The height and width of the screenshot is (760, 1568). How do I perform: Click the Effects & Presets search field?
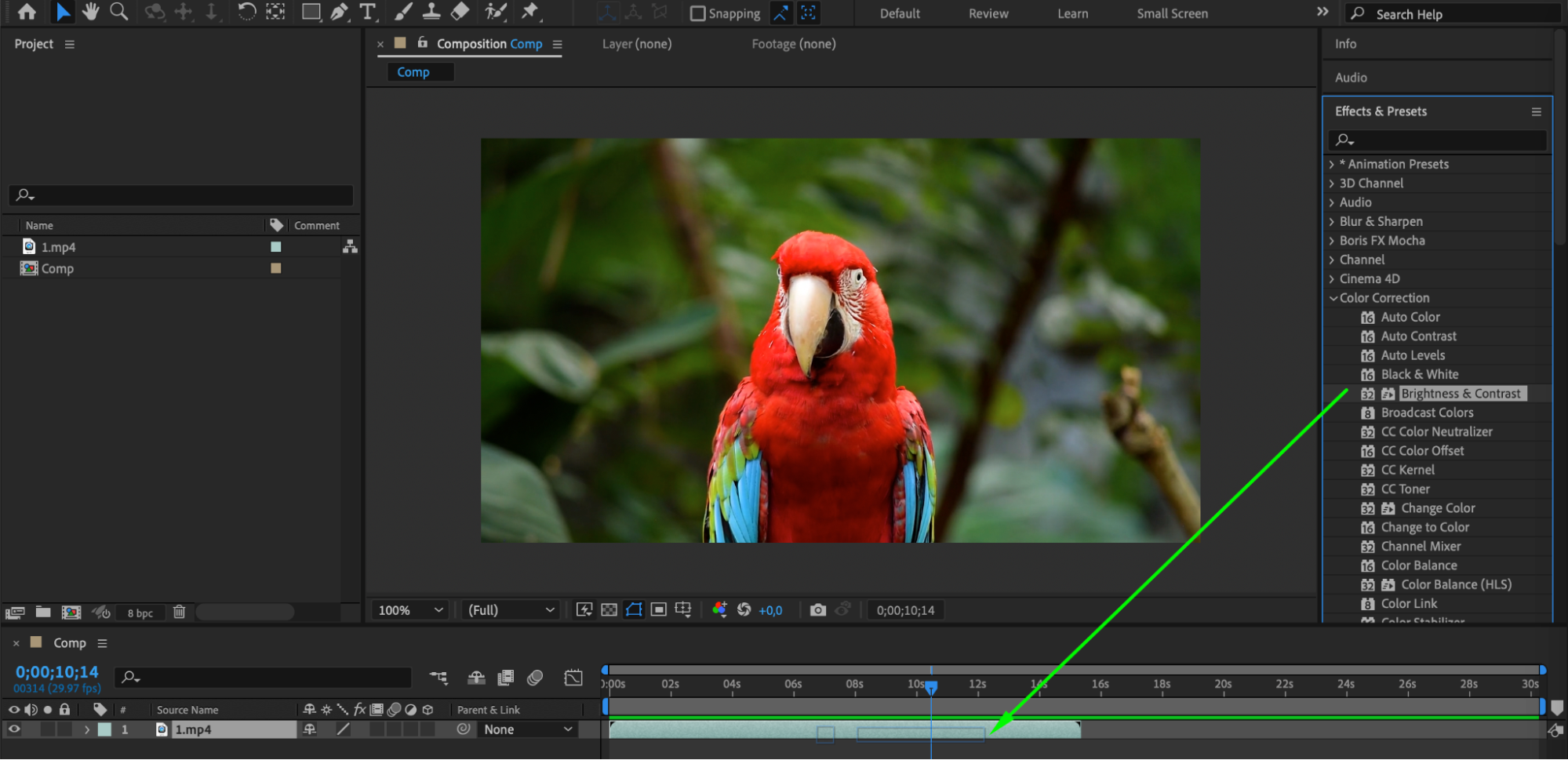pyautogui.click(x=1442, y=140)
